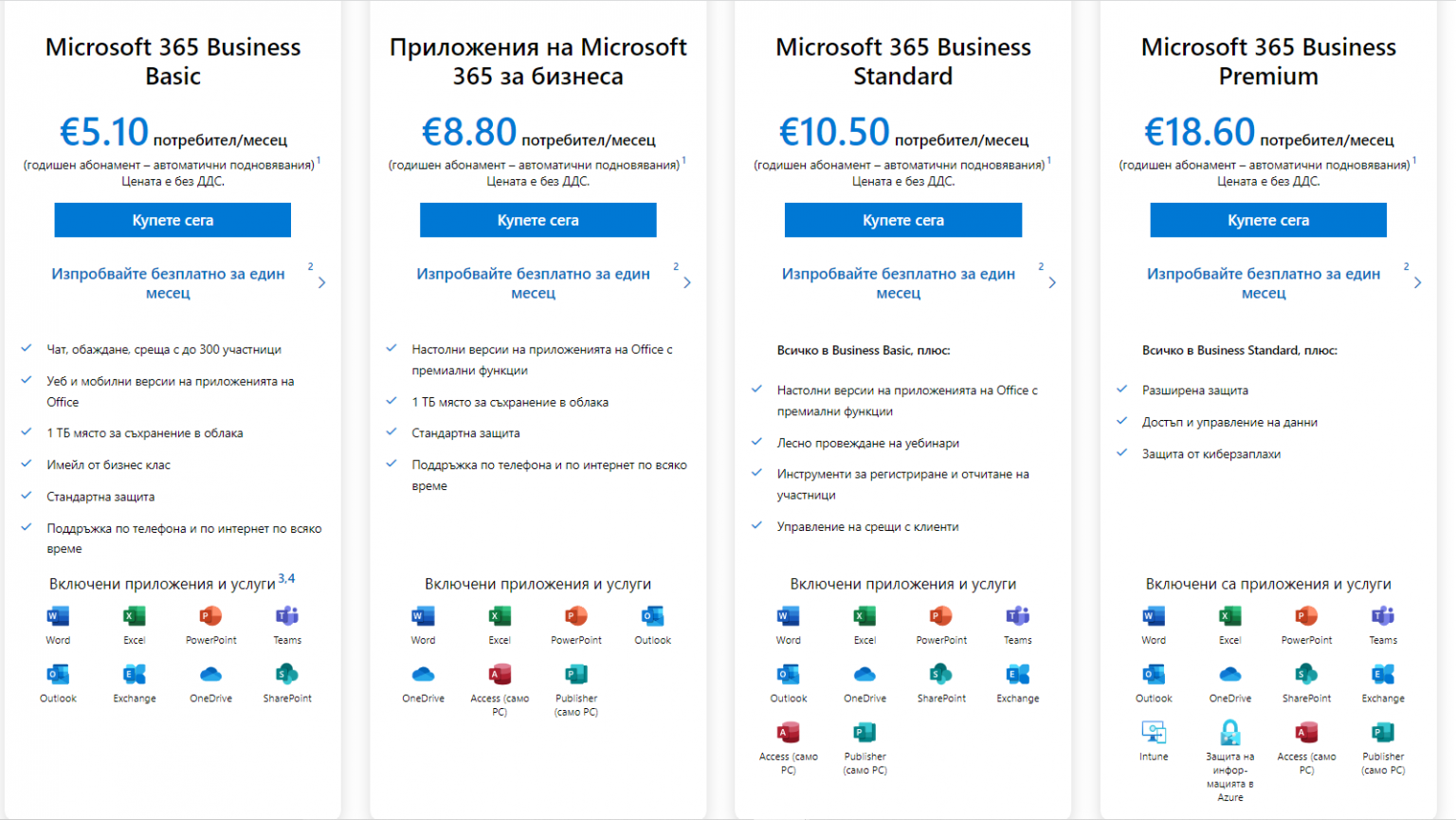Open free one-month trial link for Business Premium
This screenshot has height=820, width=1456.
click(x=1264, y=282)
